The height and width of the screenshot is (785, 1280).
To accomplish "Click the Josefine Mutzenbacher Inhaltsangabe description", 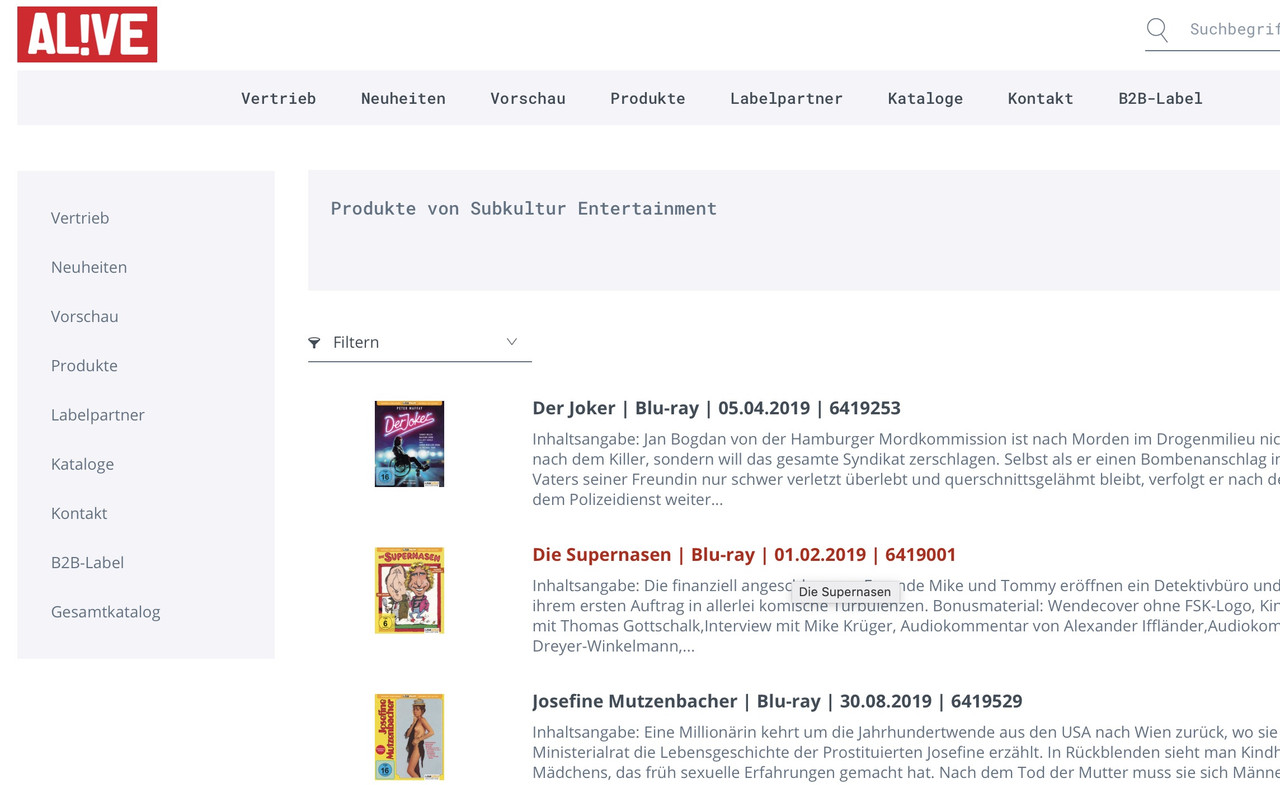I will (906, 753).
